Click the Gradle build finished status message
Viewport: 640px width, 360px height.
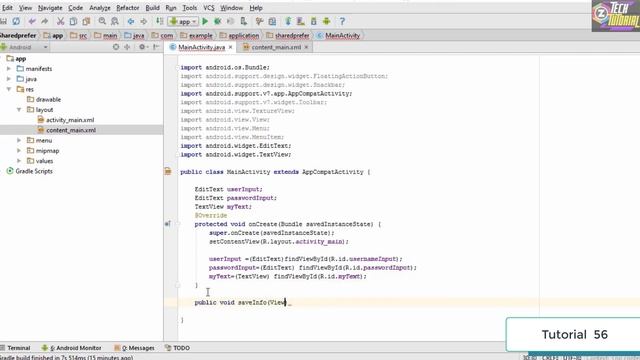(67, 357)
